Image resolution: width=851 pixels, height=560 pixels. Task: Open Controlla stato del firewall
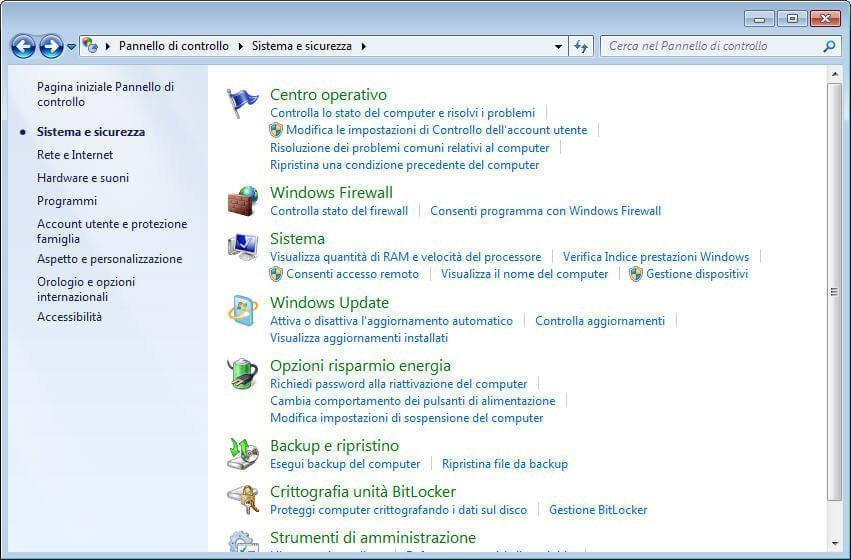click(x=339, y=211)
